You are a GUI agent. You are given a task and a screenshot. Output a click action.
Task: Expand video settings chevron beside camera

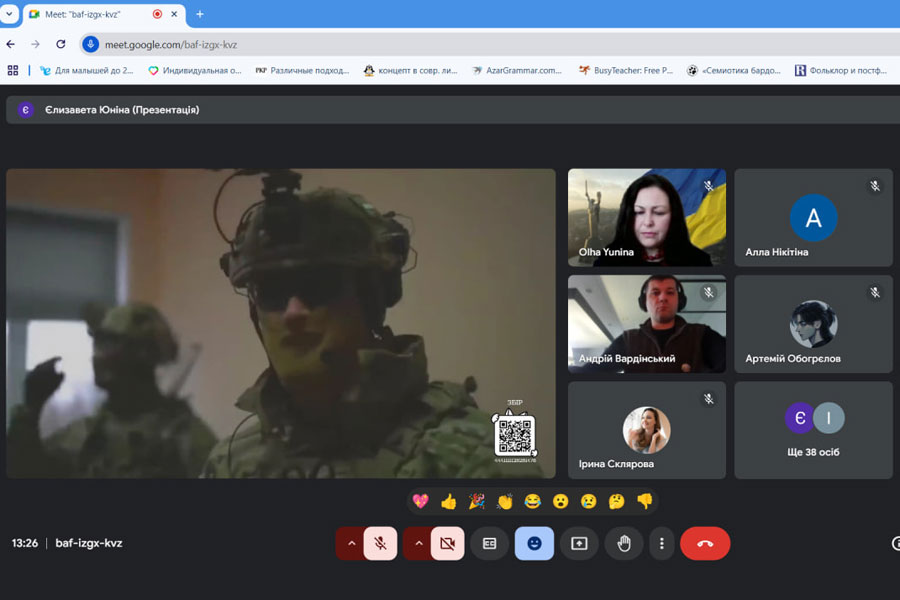(418, 543)
